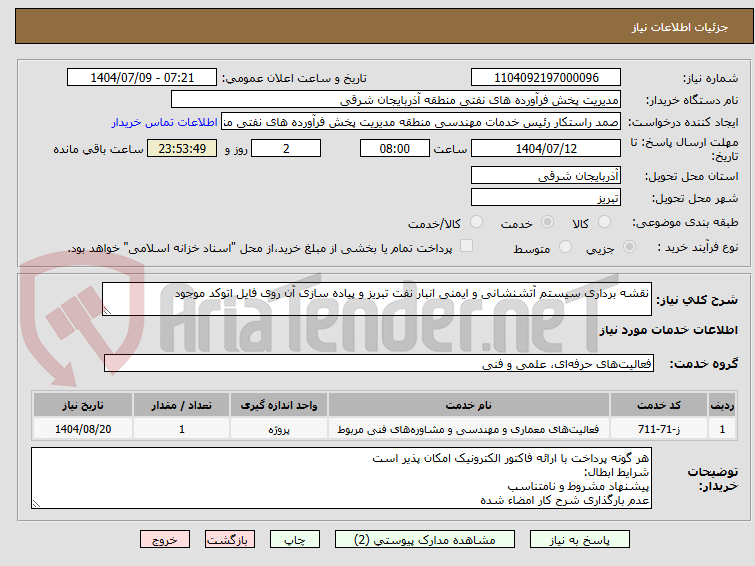Click the طبقه بندی موضوعی label
The height and width of the screenshot is (566, 755).
point(685,223)
